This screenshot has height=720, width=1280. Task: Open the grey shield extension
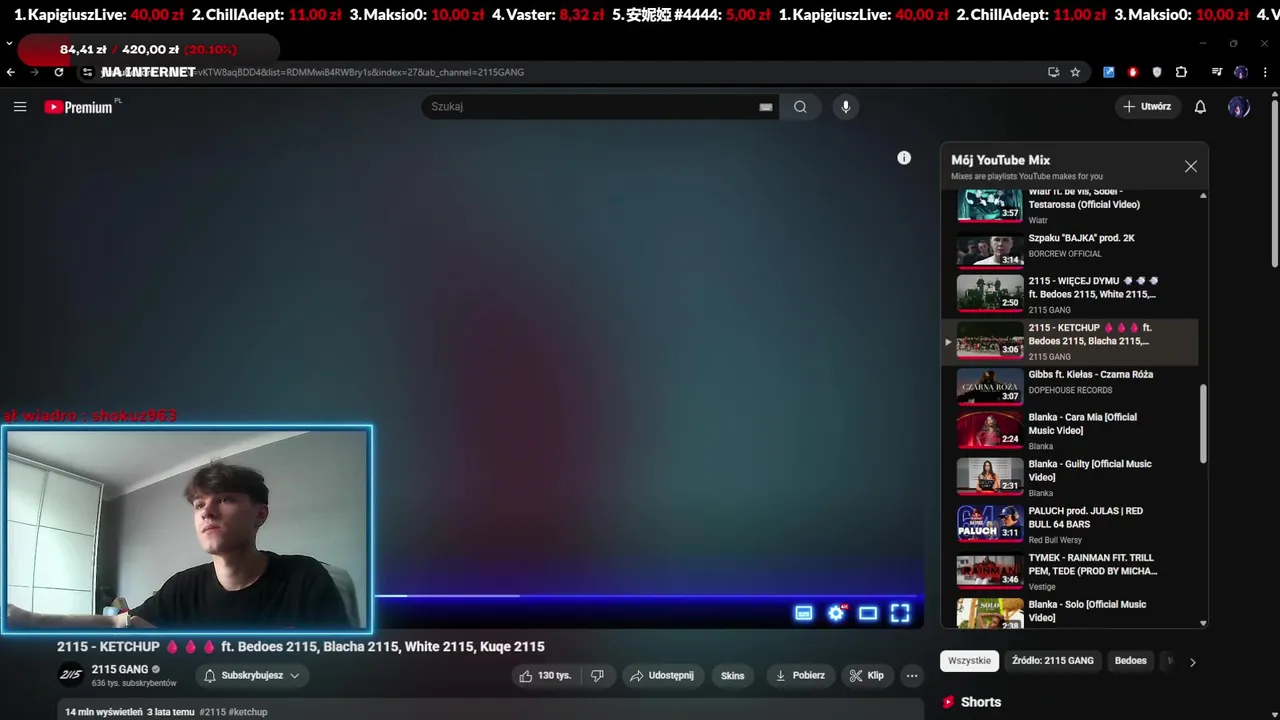[x=1157, y=72]
